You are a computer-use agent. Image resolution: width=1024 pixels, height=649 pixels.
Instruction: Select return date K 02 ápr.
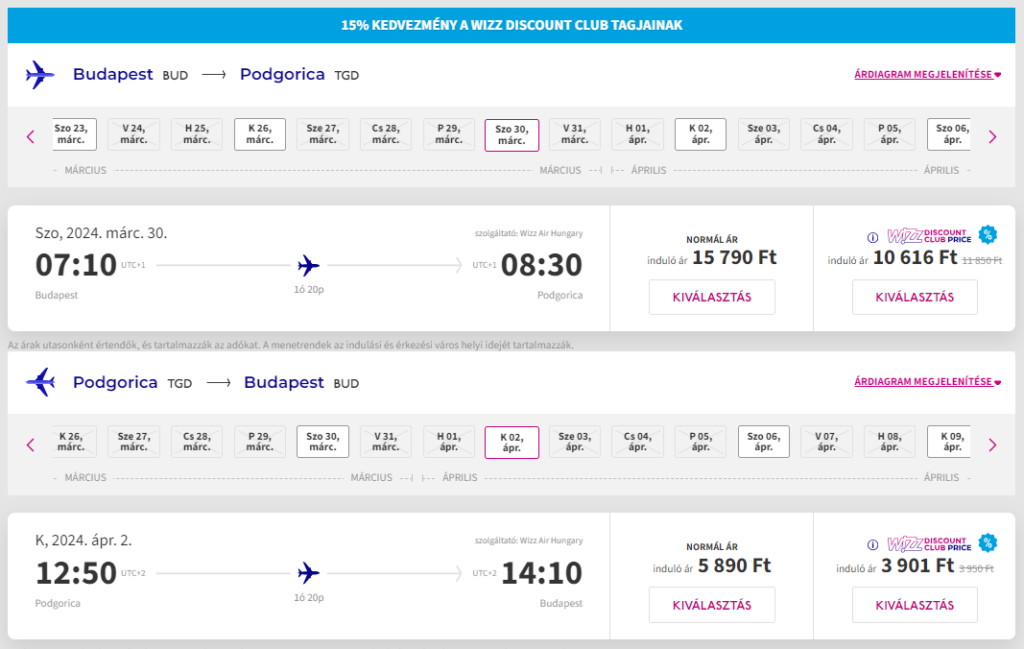pos(512,443)
